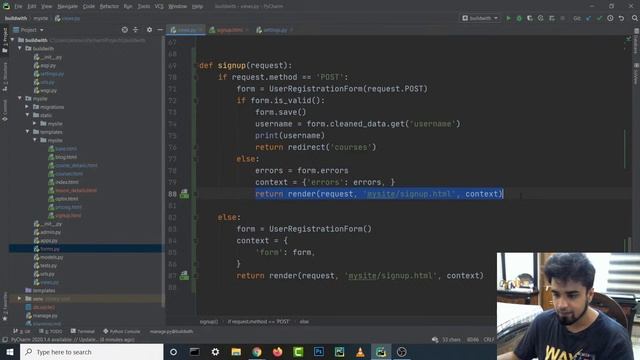
Task: Open the Refactor menu
Action: [x=109, y=6]
